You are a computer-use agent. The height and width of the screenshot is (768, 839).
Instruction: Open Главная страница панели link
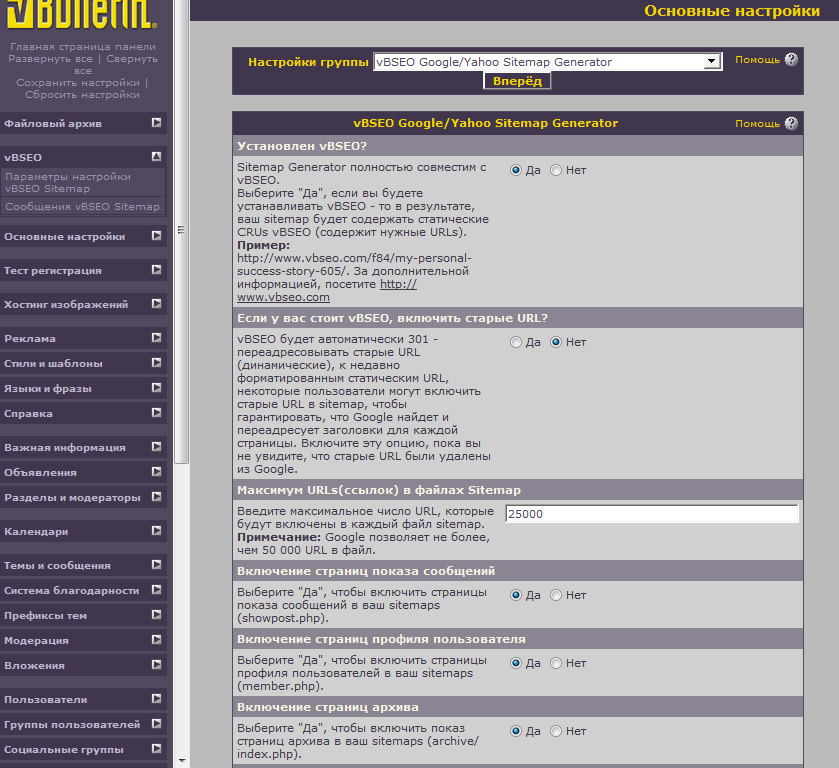click(83, 47)
